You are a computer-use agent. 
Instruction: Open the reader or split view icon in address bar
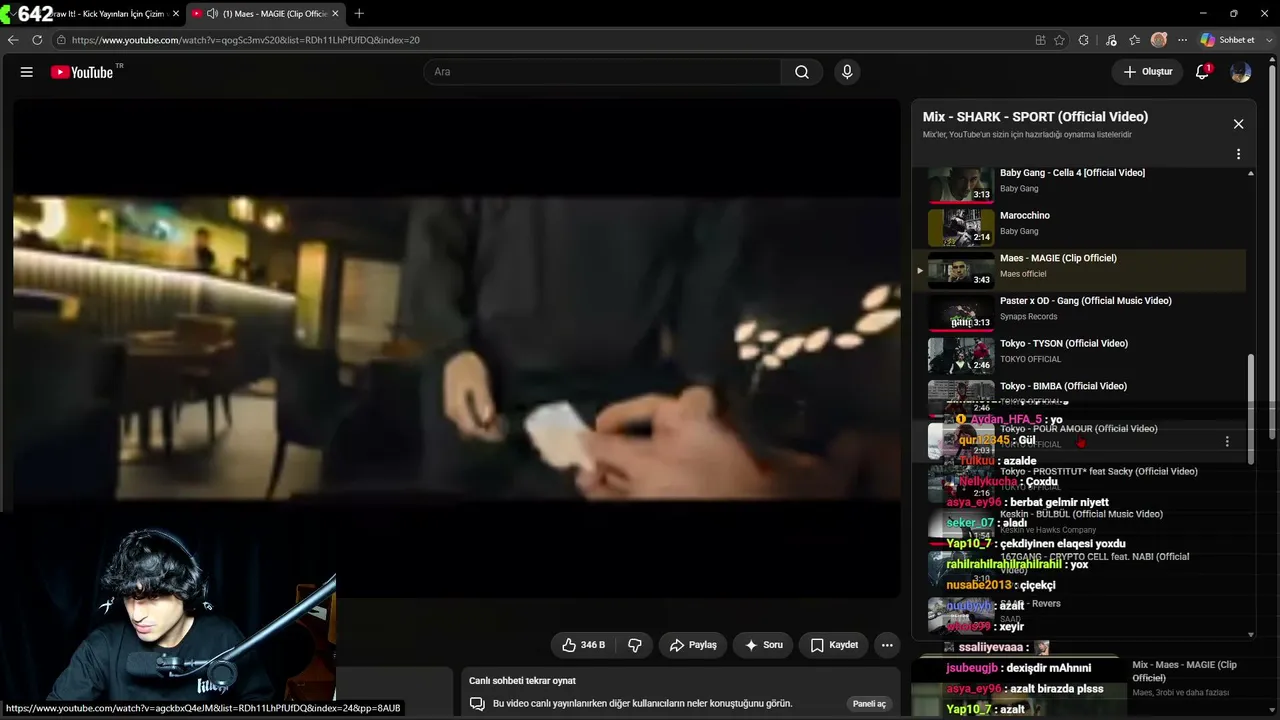tap(1040, 40)
